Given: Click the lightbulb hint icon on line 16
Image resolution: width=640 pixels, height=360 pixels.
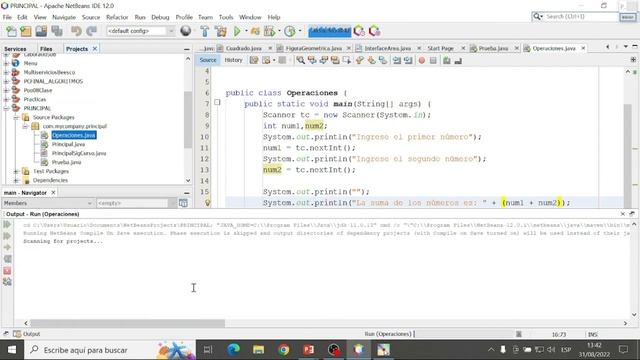Looking at the screenshot, I should point(207,203).
